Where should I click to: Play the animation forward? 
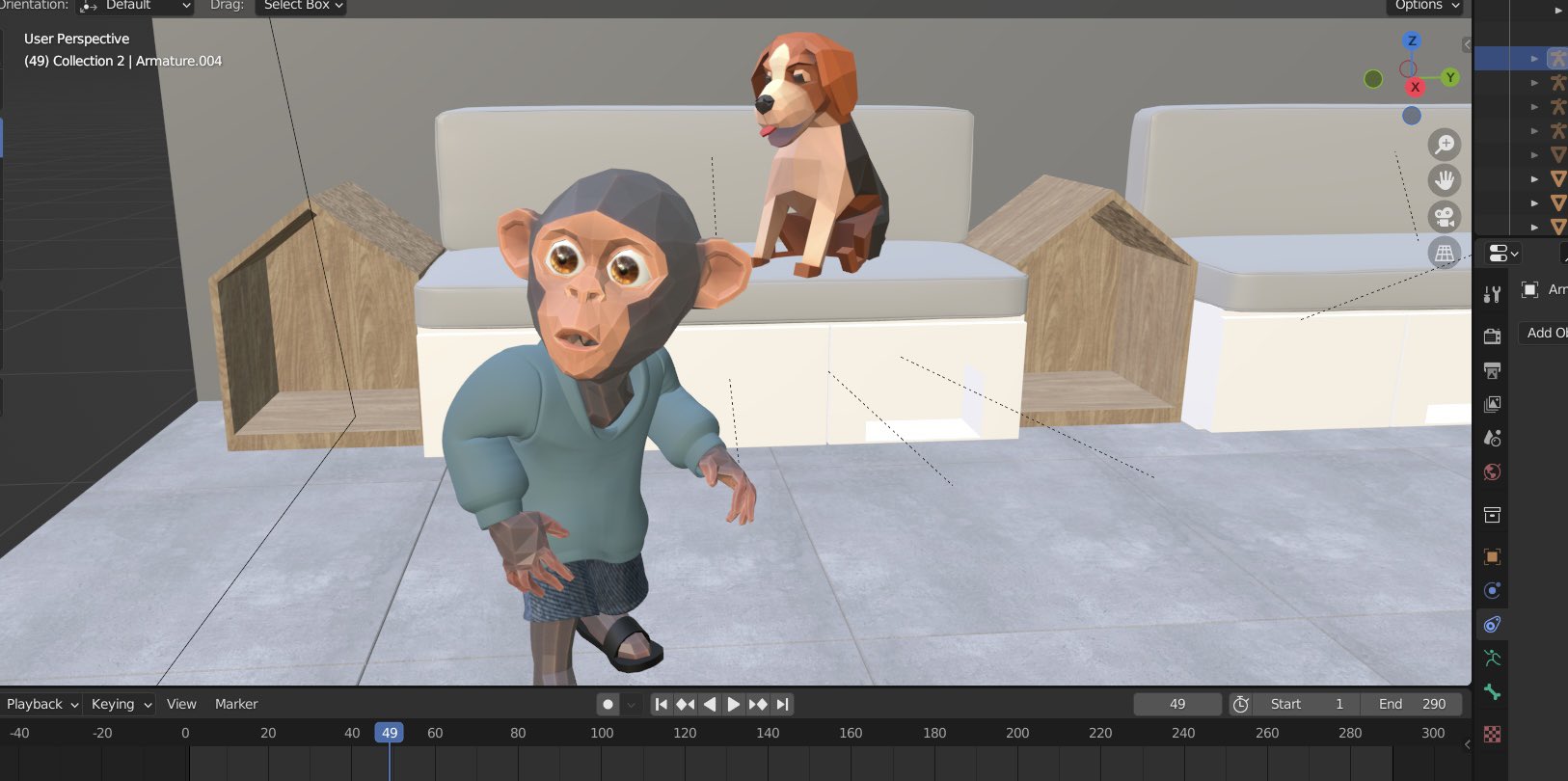[x=733, y=705]
